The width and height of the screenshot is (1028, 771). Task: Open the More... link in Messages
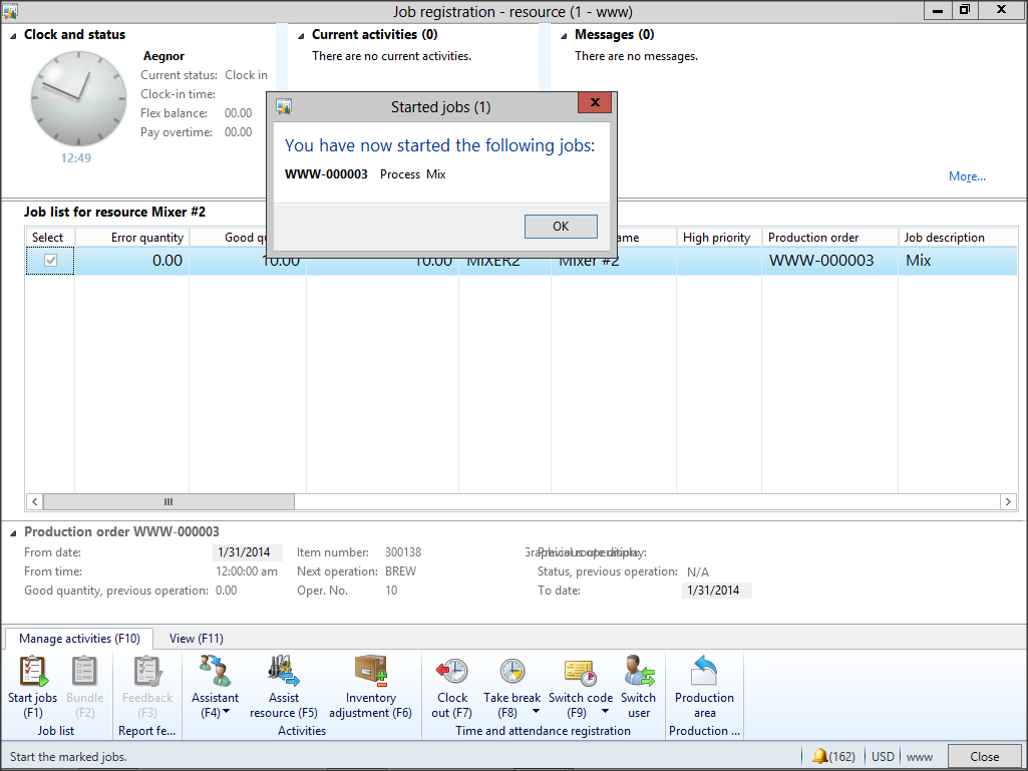(967, 177)
